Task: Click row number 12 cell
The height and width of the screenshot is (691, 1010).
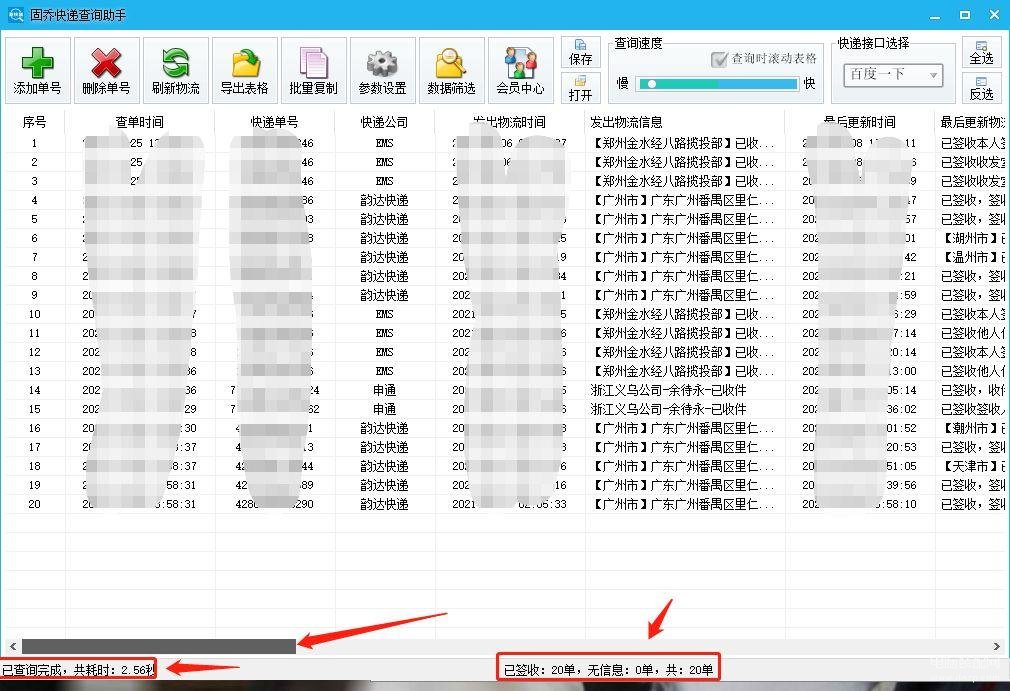Action: 34,352
